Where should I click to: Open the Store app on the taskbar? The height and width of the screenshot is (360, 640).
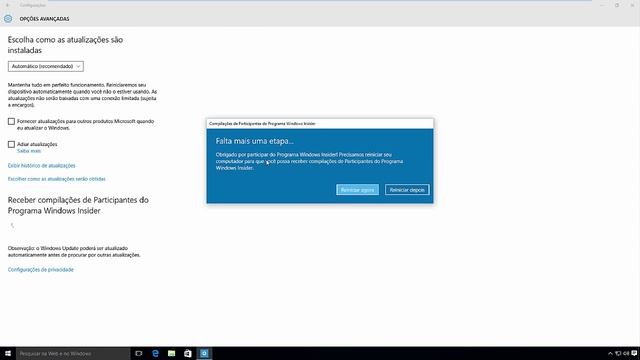[x=188, y=353]
